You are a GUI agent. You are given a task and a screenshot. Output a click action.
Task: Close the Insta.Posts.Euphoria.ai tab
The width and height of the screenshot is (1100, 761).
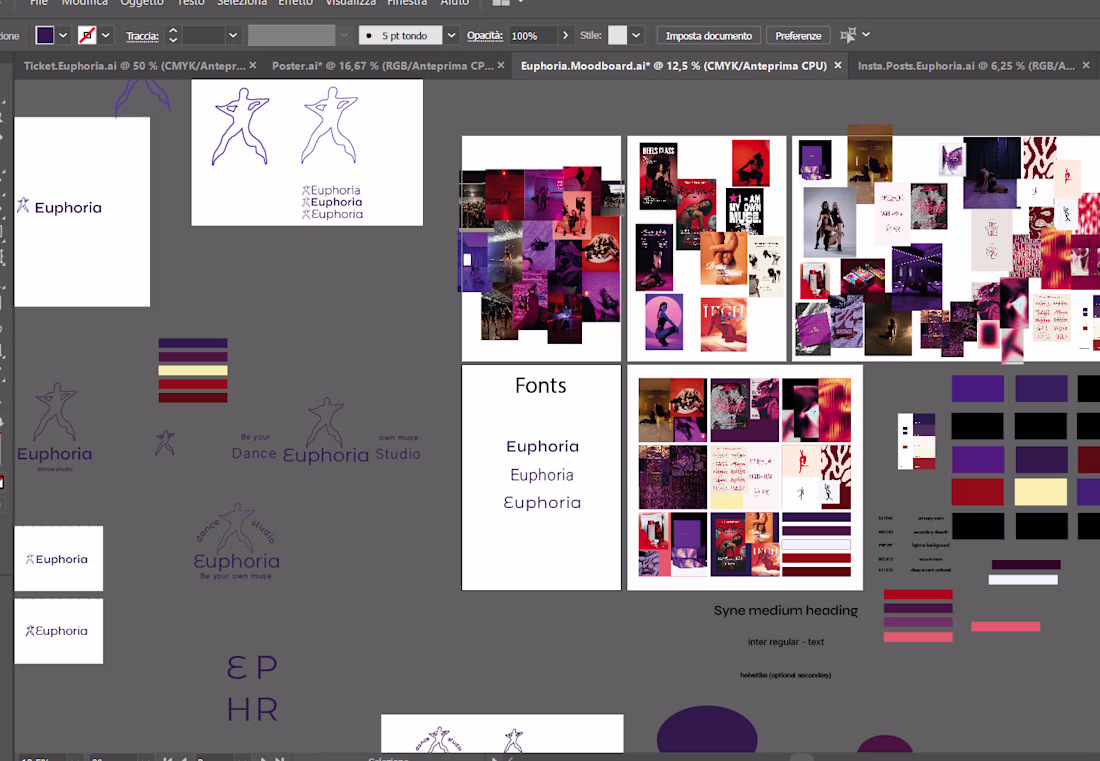click(x=1086, y=65)
